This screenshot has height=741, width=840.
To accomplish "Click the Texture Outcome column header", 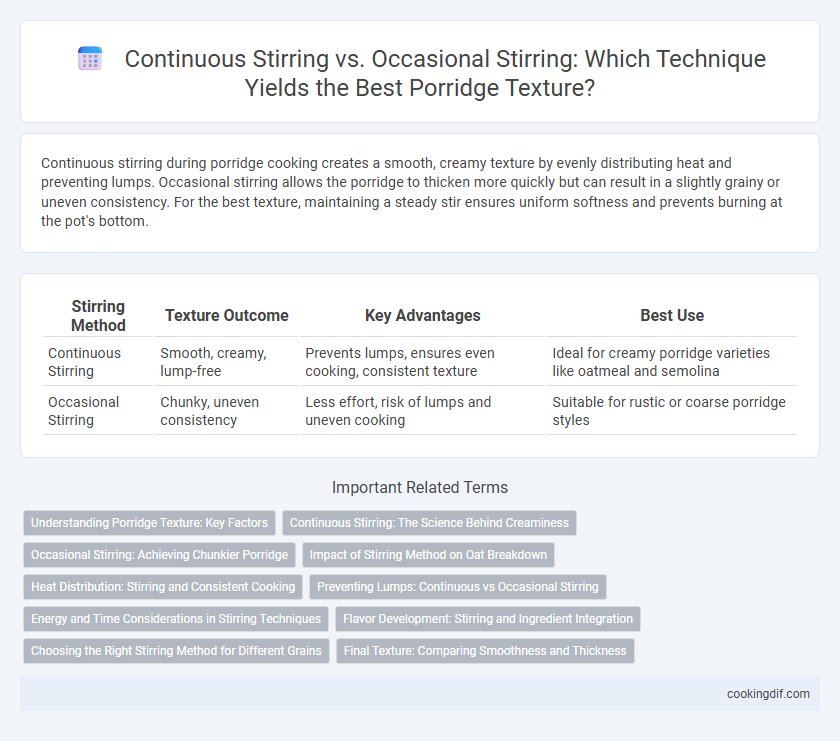I will pyautogui.click(x=226, y=316).
